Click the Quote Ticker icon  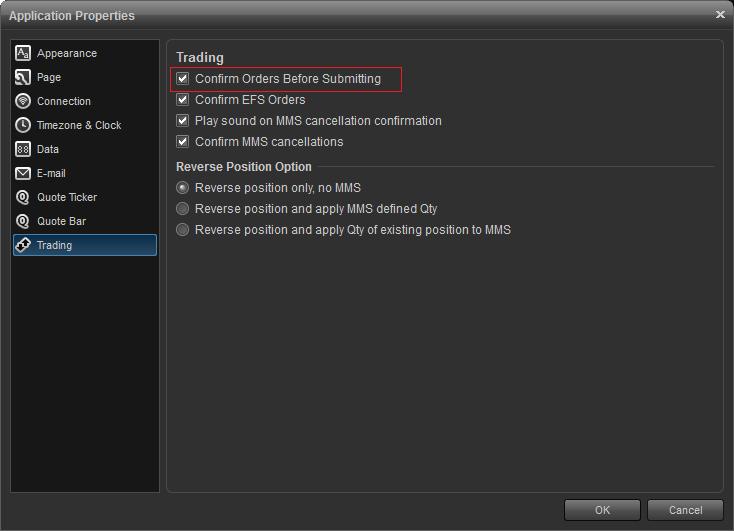[x=23, y=197]
